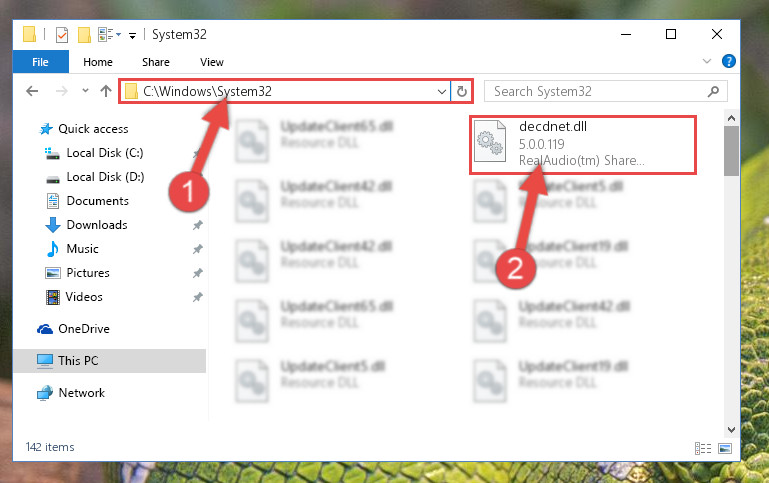
Task: Open the Explorer help question mark
Action: pyautogui.click(x=728, y=61)
